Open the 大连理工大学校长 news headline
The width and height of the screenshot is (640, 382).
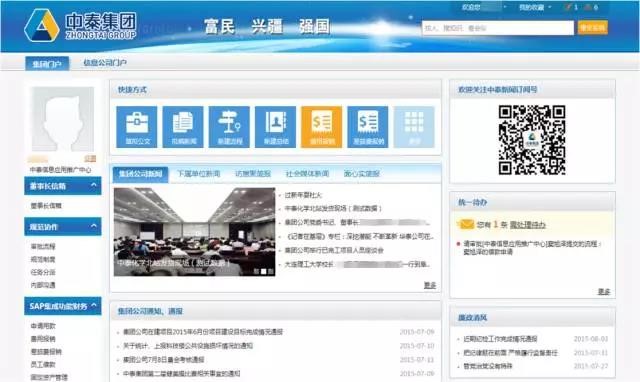pyautogui.click(x=358, y=264)
